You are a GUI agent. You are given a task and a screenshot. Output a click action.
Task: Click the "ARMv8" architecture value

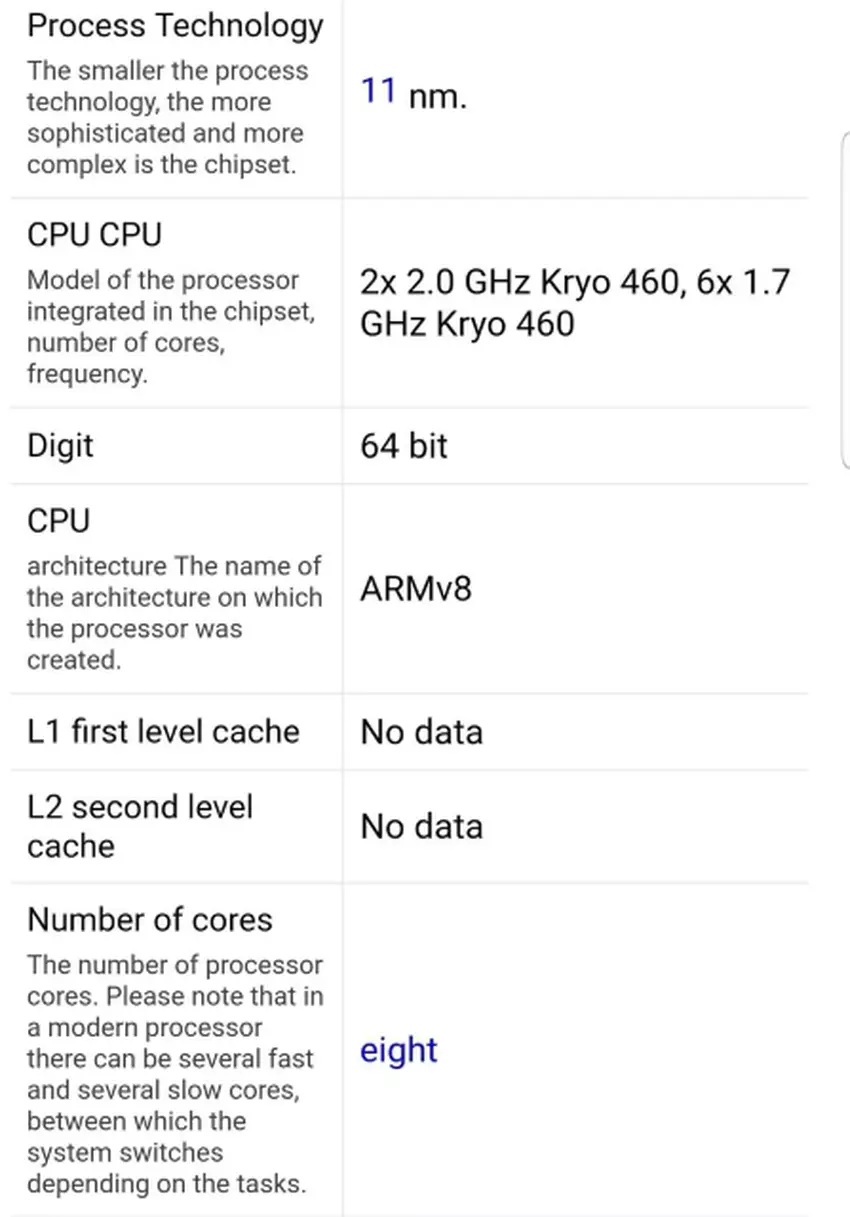click(x=415, y=589)
